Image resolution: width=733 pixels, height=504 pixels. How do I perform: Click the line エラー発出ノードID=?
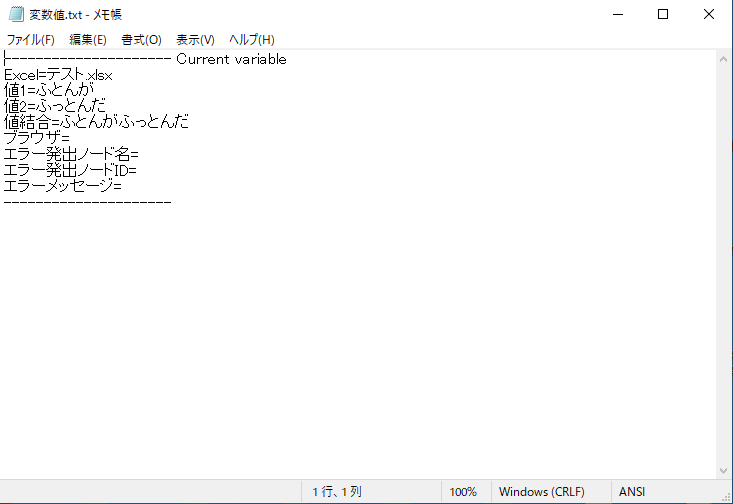70,170
